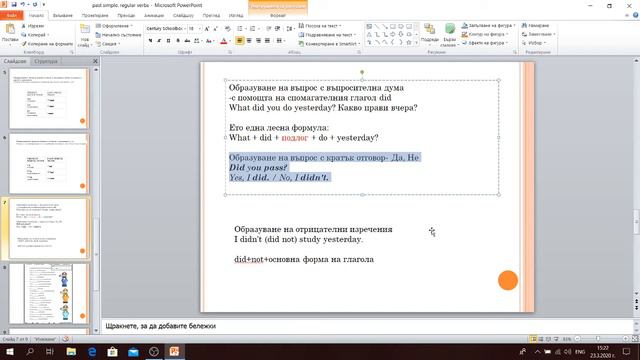640x360 pixels.
Task: Expand Shape Effects (Ефекти на фигура) dropdown
Action: pos(485,43)
